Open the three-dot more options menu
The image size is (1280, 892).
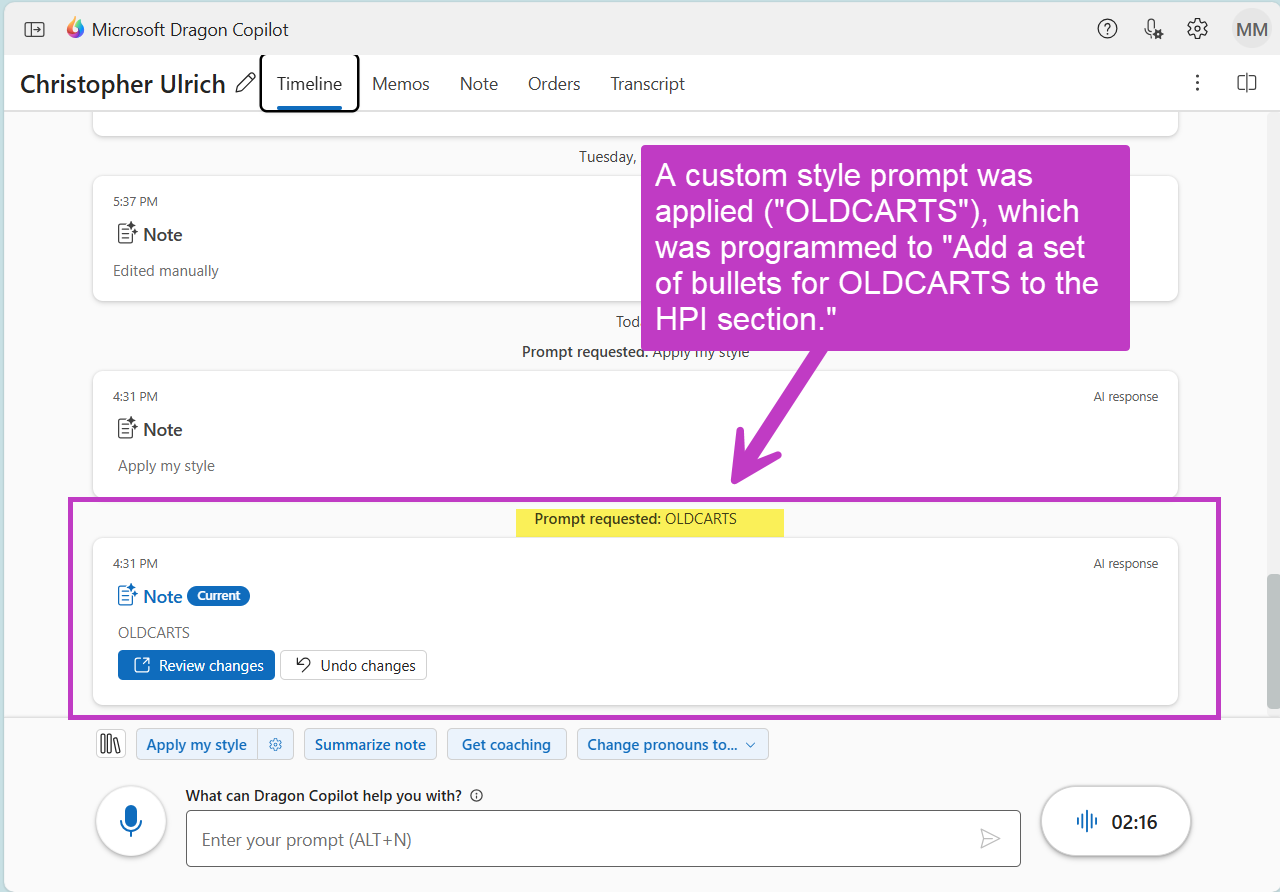pos(1197,83)
